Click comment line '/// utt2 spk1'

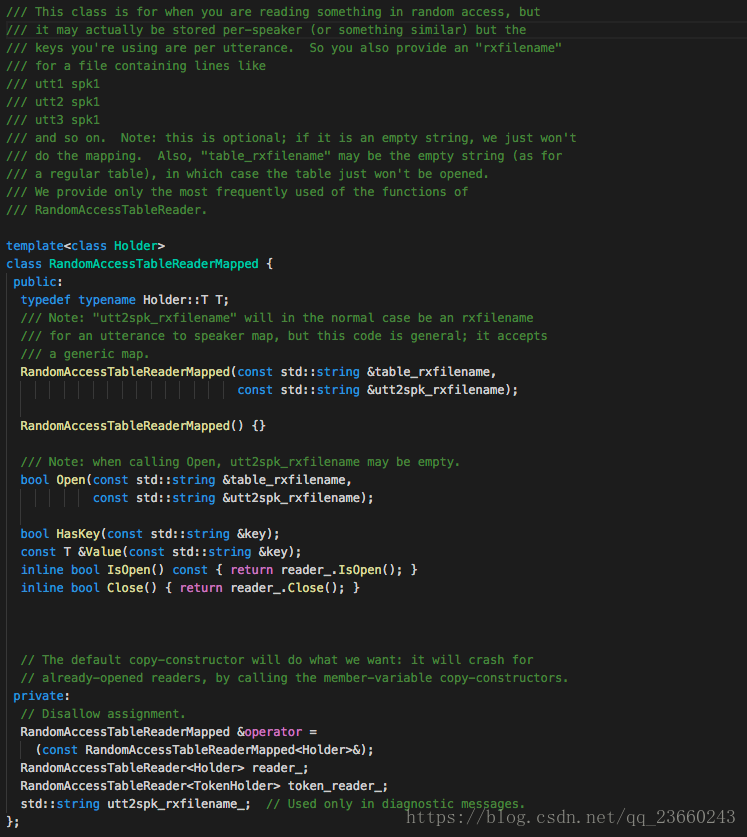[53, 102]
